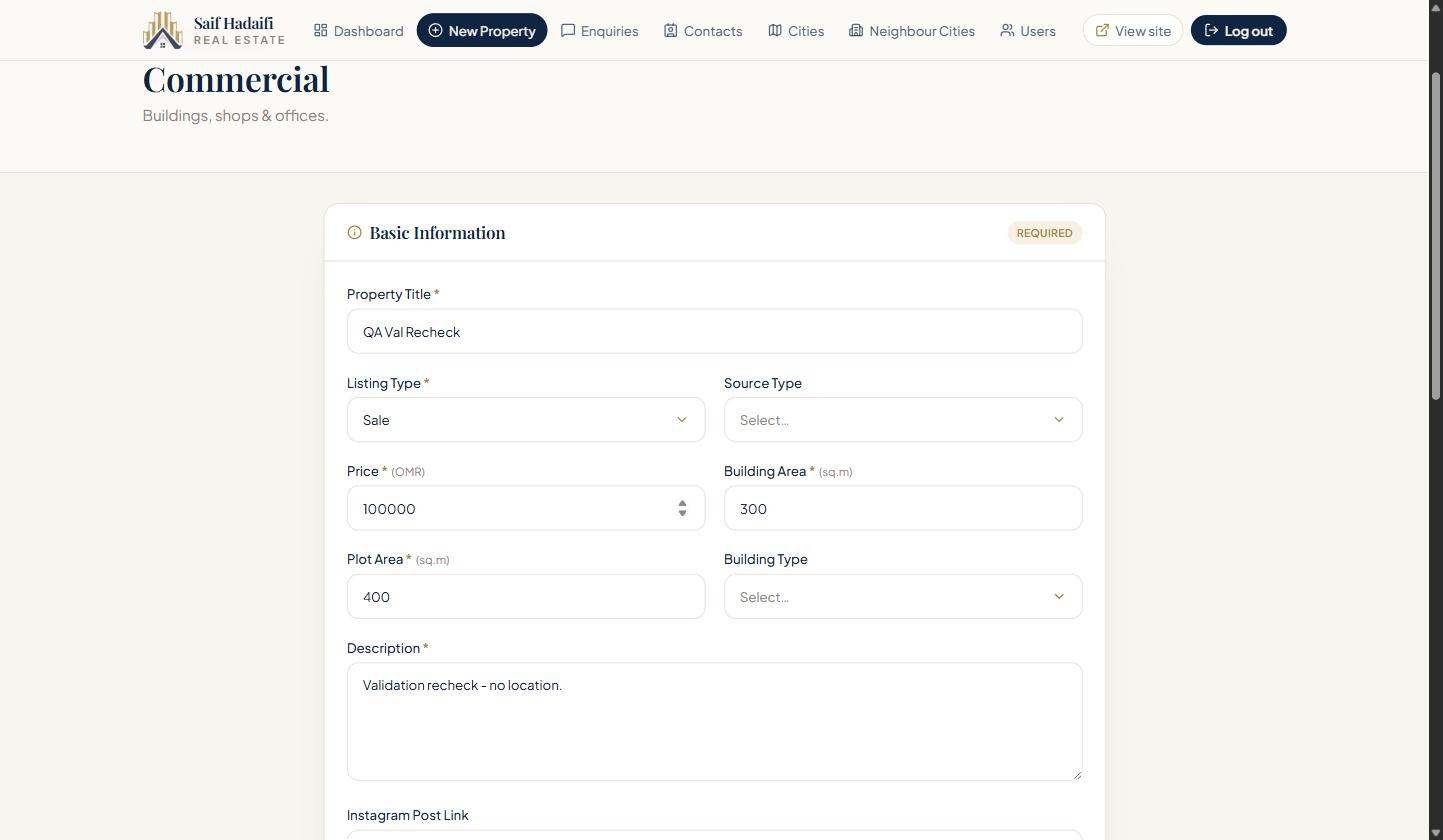Click the Building Area input field
1443x840 pixels.
pos(903,508)
